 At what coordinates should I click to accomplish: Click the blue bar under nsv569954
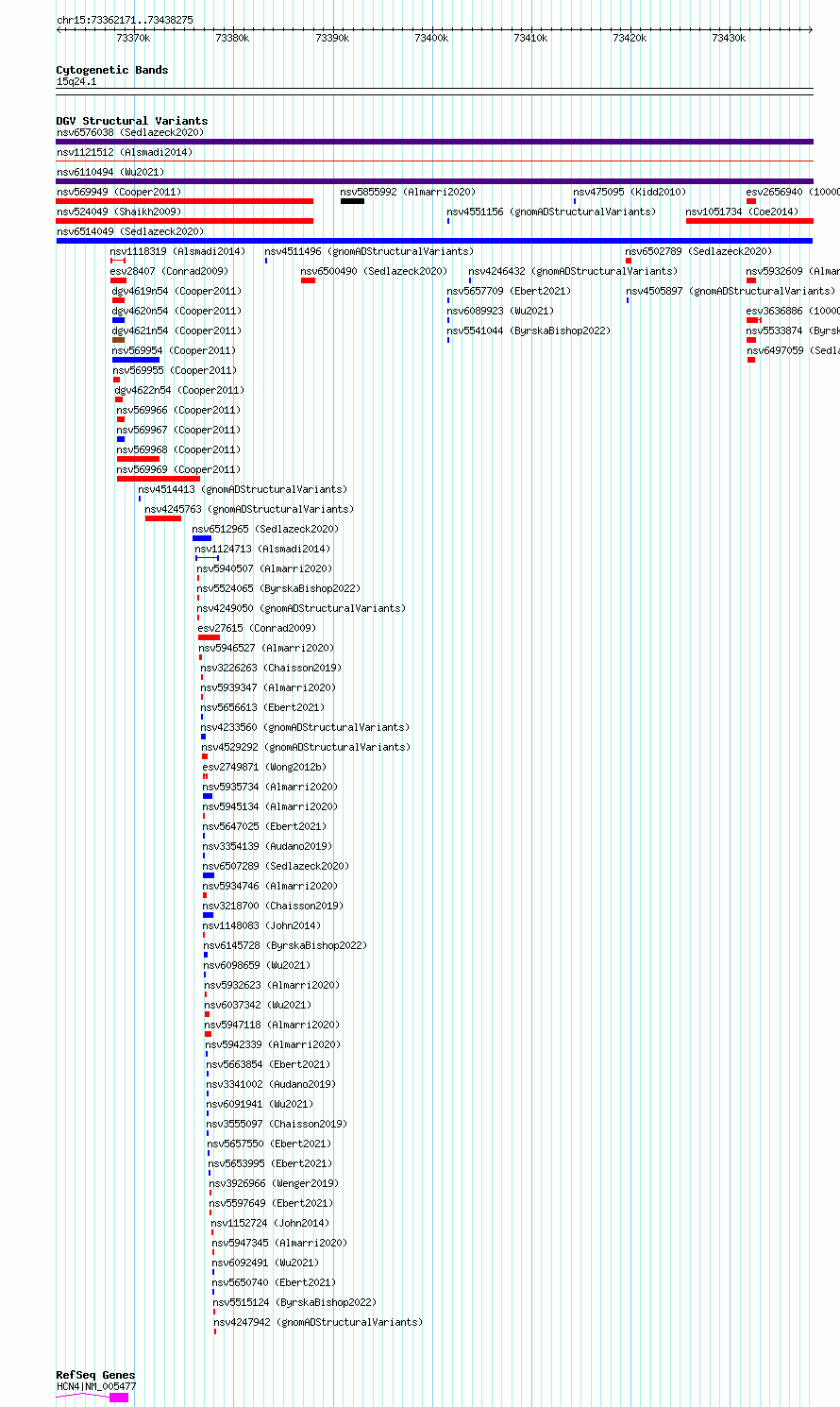coord(136,360)
